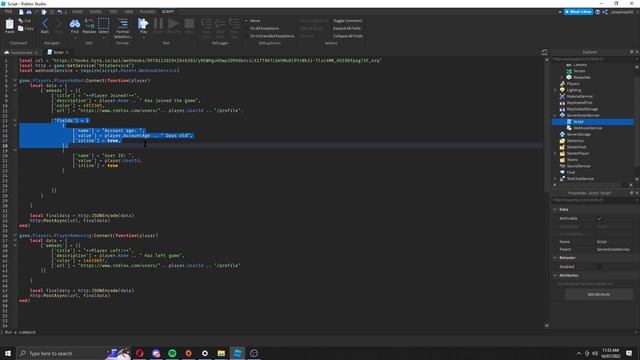Start playtest with the Play icon
The image size is (640, 360).
[x=143, y=25]
